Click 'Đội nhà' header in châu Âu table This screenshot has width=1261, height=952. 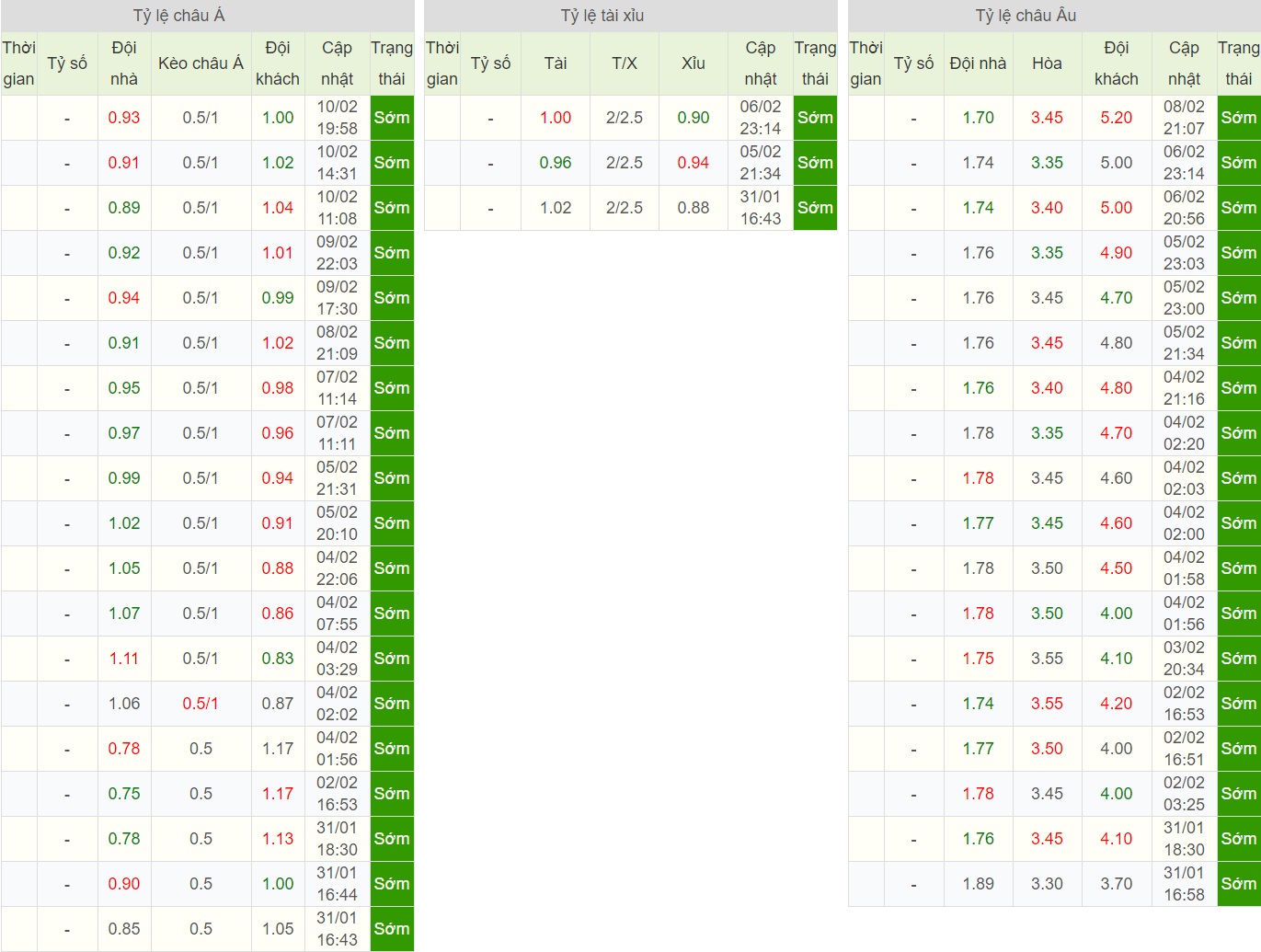click(x=978, y=63)
